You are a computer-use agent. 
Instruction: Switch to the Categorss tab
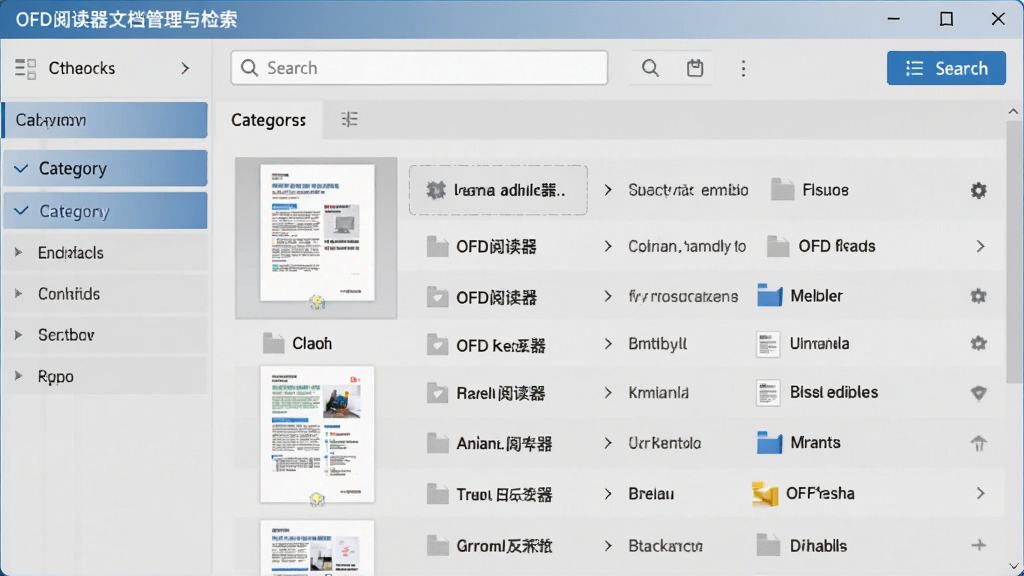[268, 120]
